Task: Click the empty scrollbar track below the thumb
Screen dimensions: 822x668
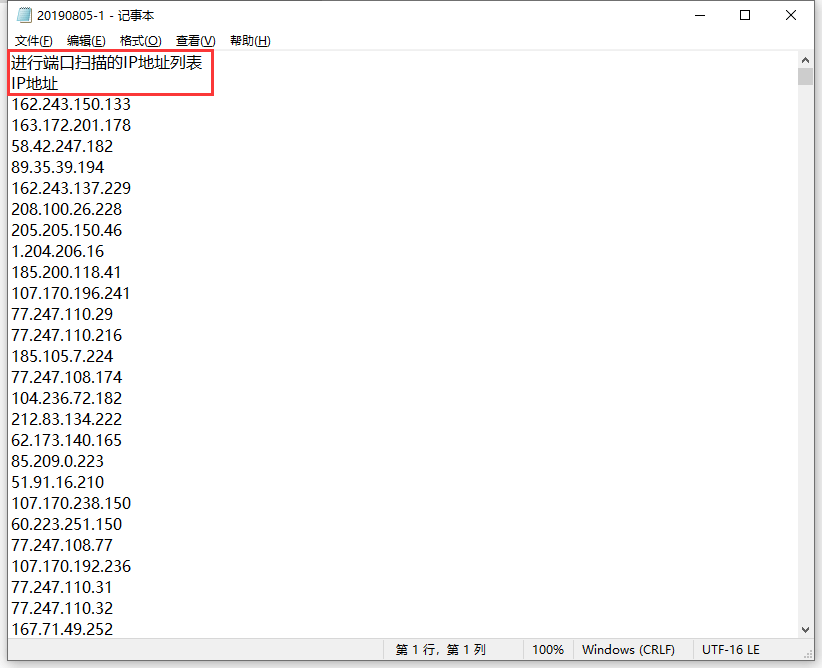Action: (805, 350)
